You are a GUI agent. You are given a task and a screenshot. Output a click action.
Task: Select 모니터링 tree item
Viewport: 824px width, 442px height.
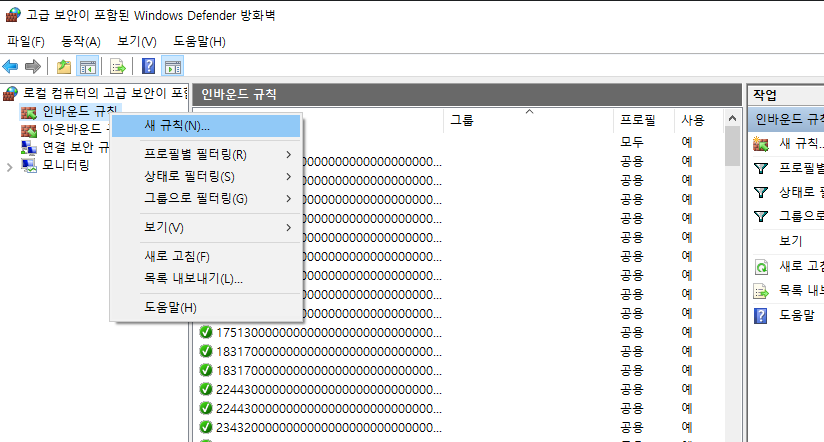click(66, 165)
